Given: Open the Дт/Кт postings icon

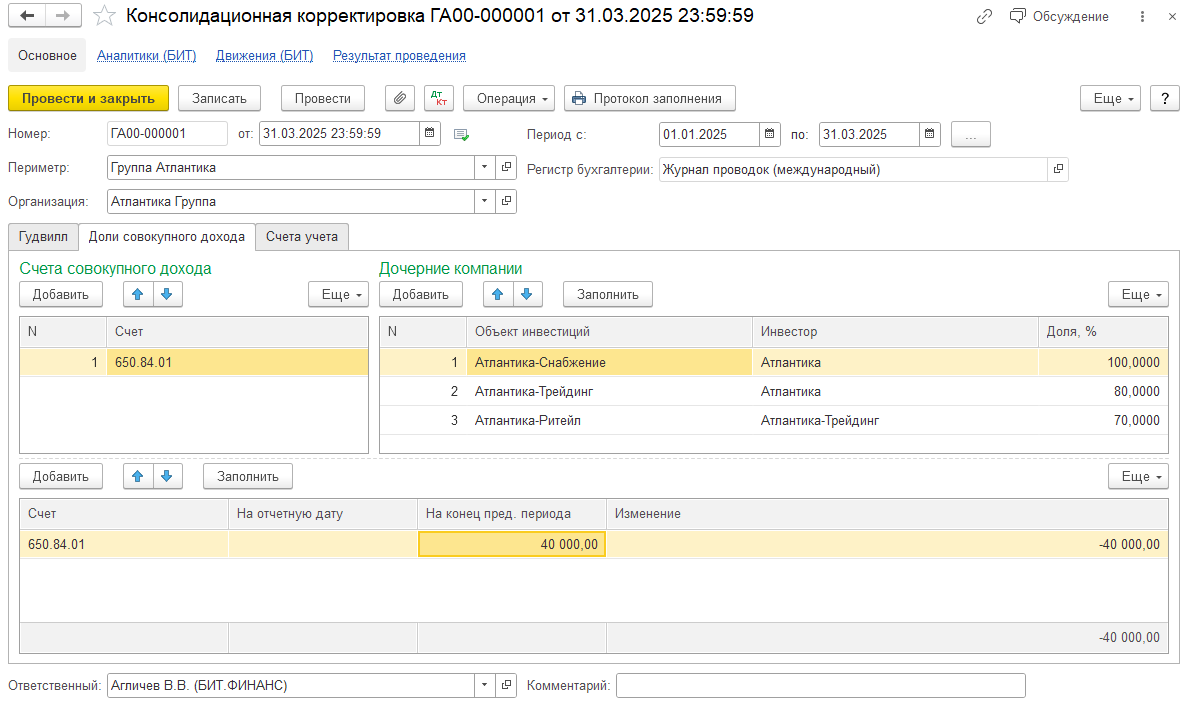Looking at the screenshot, I should 438,98.
